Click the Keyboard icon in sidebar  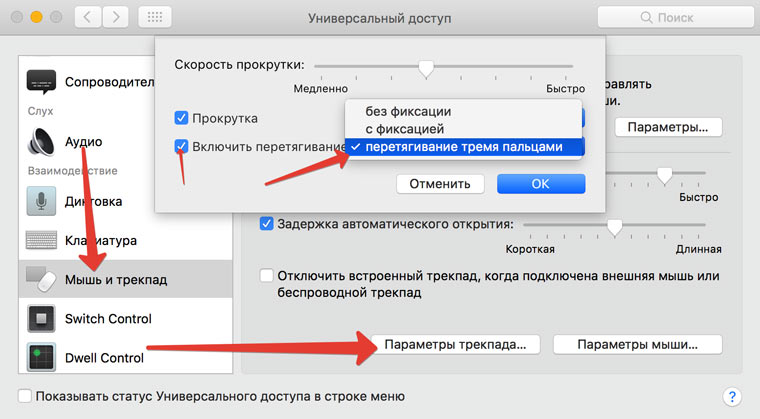[x=43, y=241]
